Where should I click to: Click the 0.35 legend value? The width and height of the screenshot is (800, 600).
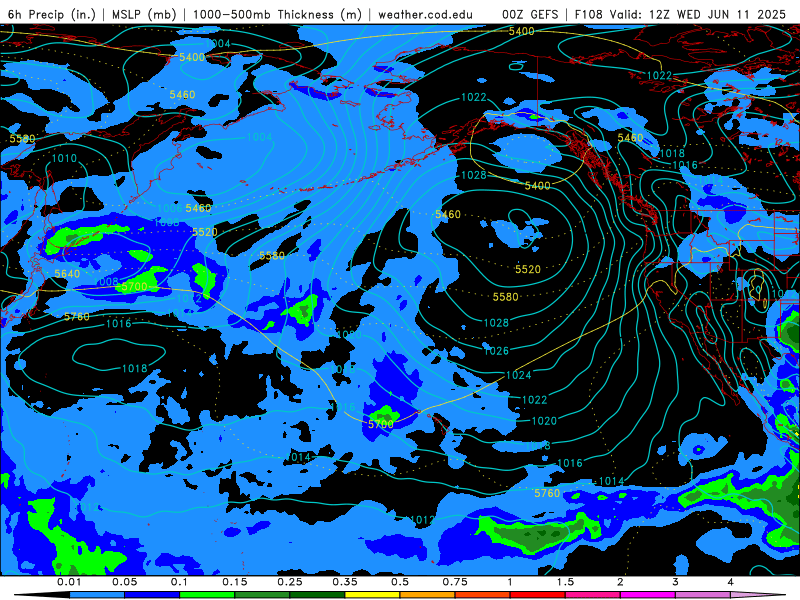coord(345,582)
